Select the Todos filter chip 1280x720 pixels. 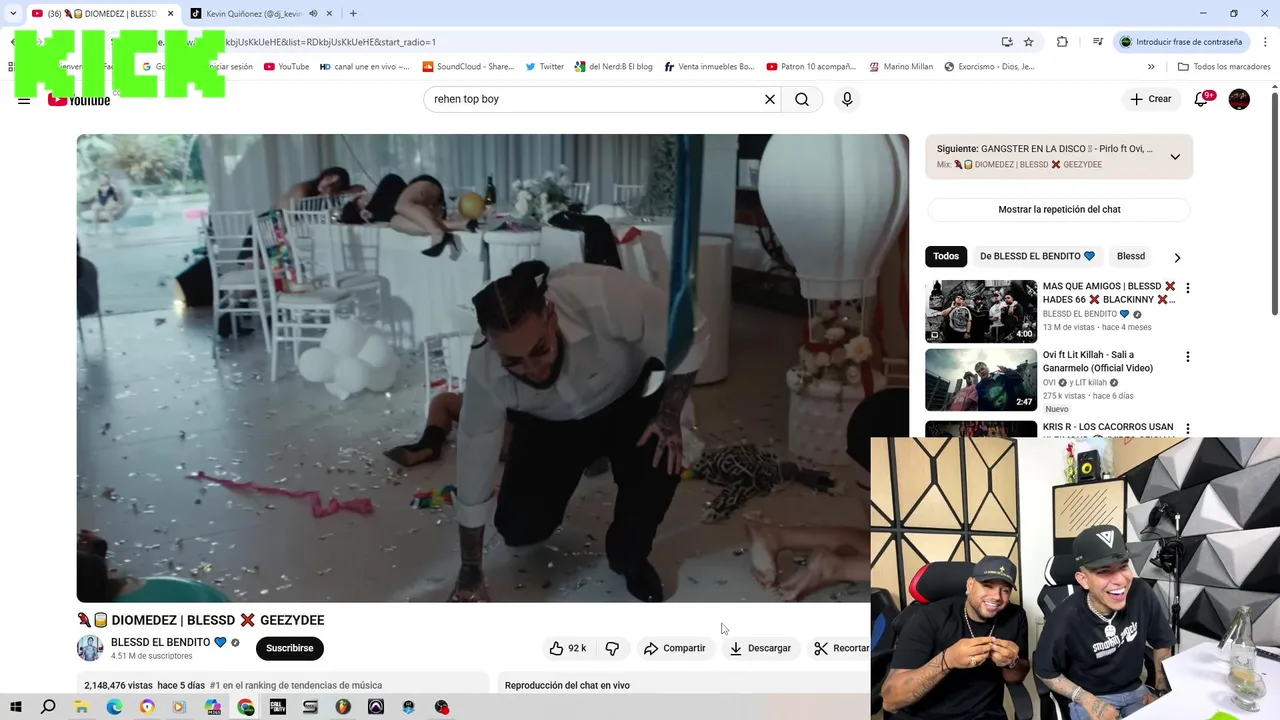946,256
